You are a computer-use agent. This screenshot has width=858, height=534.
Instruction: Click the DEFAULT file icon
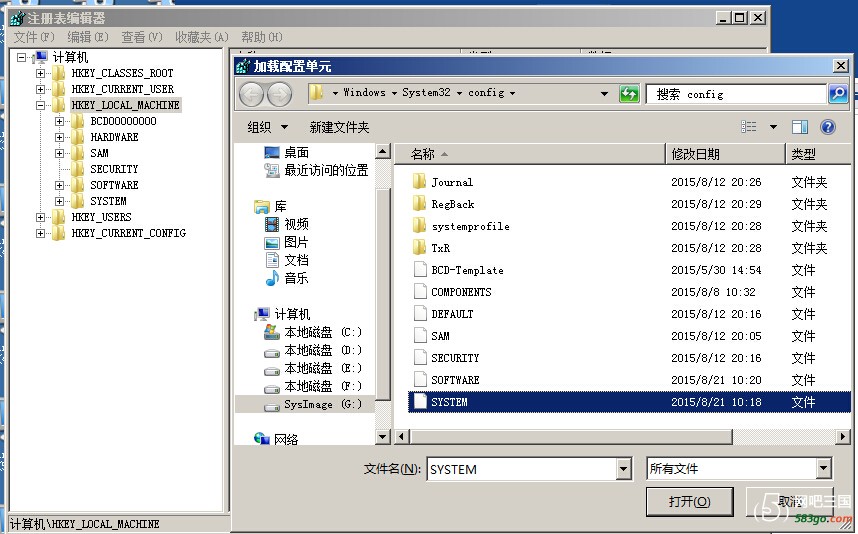click(x=420, y=313)
